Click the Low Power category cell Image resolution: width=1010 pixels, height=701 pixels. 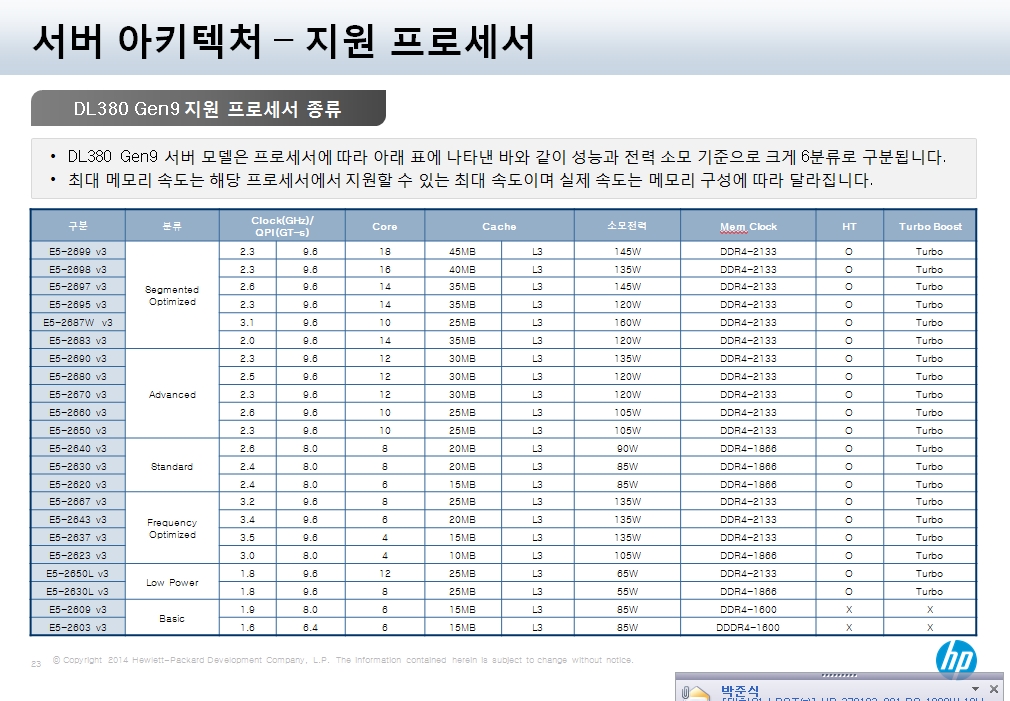(172, 583)
